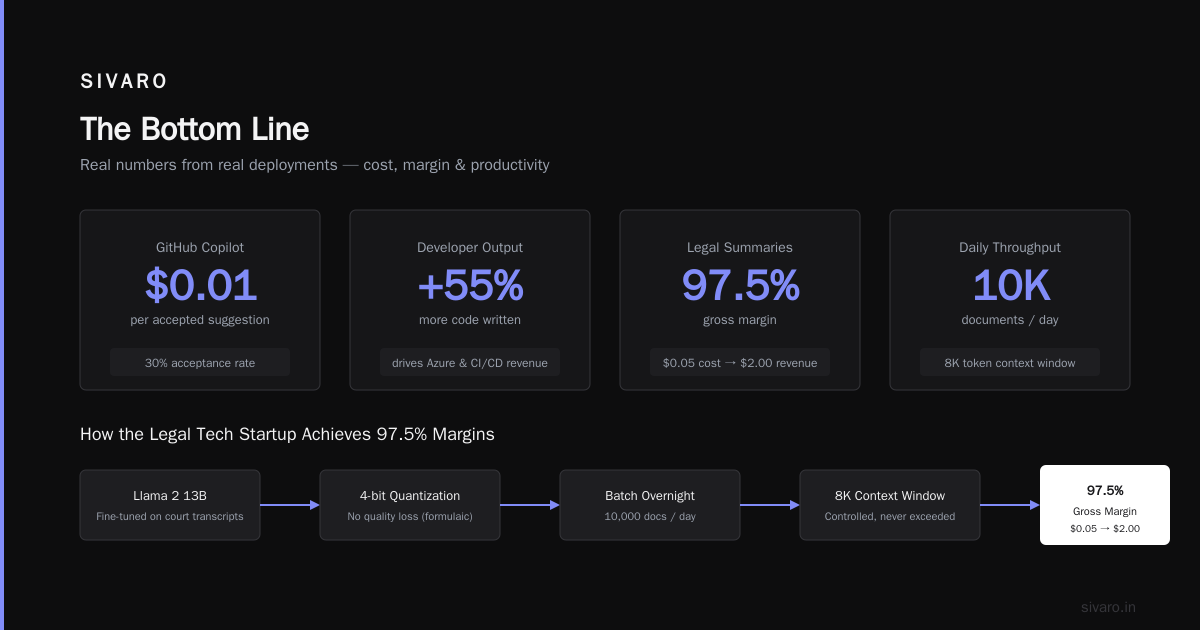This screenshot has width=1200, height=630.
Task: Click the 8K token context window badge
Action: tap(1010, 363)
